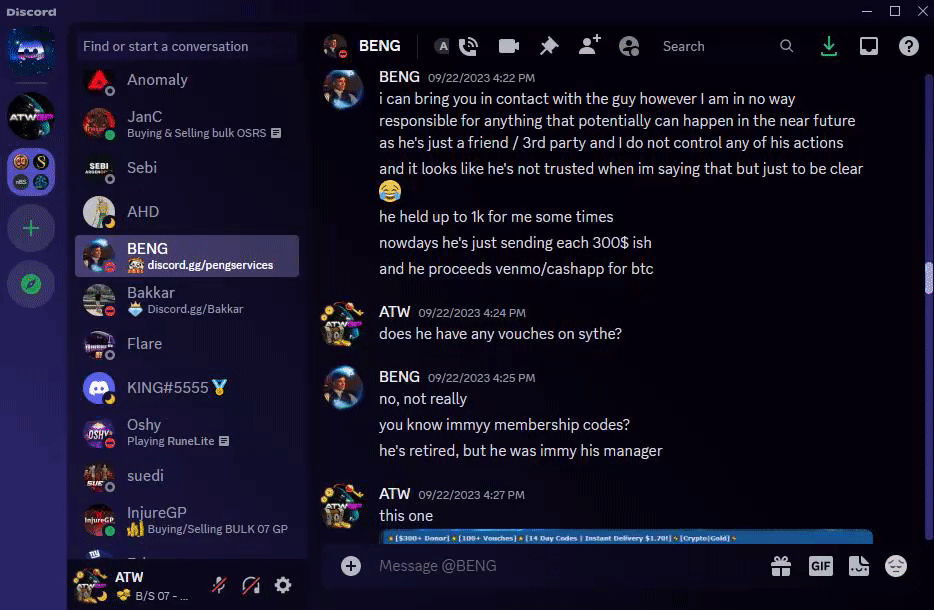934x610 pixels.
Task: Send a gift via gift icon
Action: click(780, 566)
